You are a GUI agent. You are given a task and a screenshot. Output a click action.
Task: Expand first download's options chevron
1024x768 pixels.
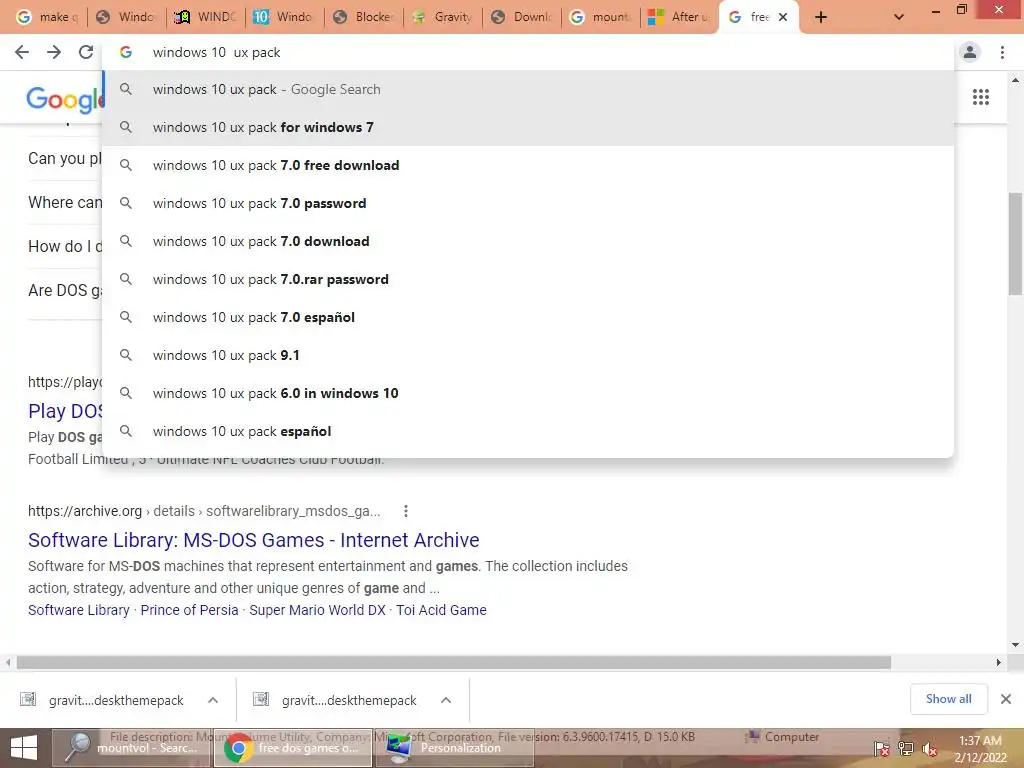click(213, 700)
